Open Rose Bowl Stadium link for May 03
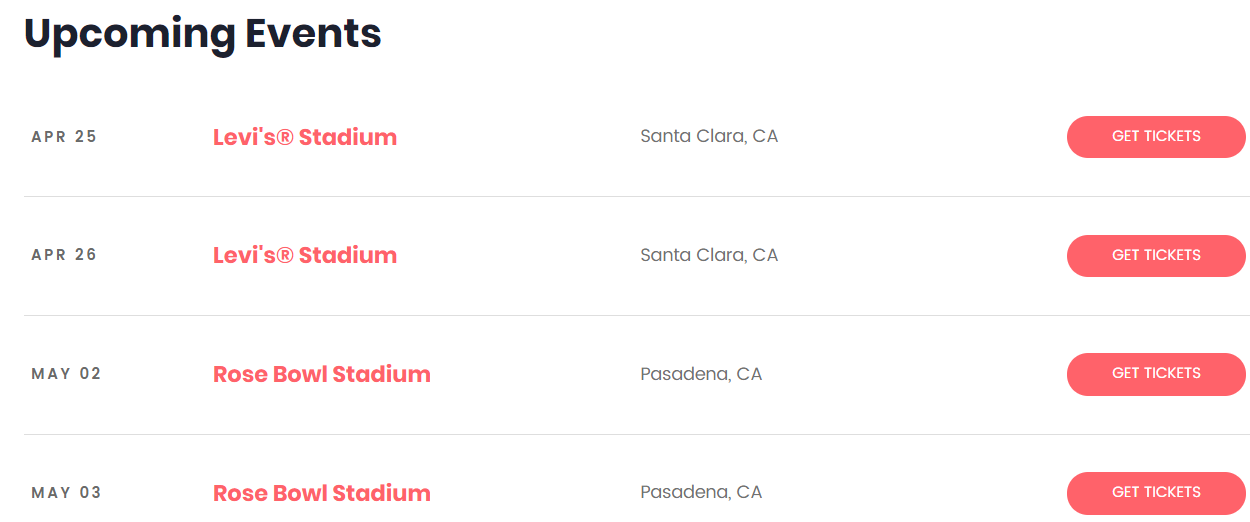 coord(322,493)
